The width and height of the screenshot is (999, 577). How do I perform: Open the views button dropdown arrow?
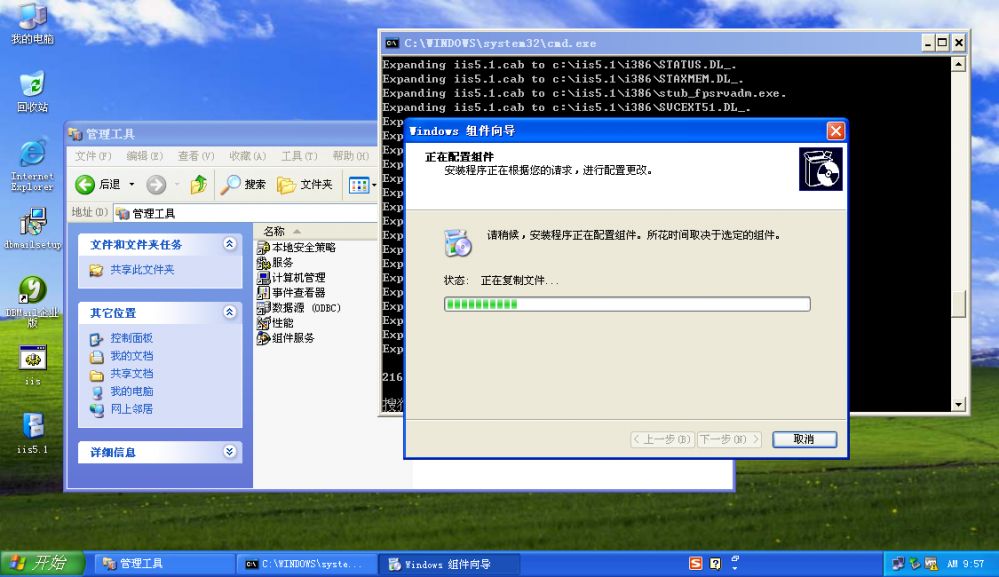(x=374, y=185)
